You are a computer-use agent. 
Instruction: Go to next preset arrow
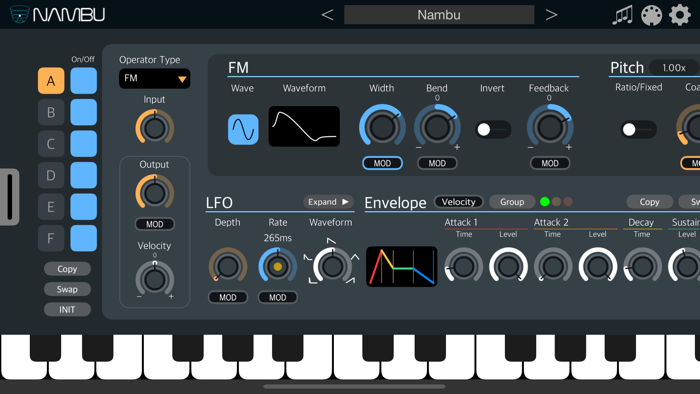tap(551, 15)
